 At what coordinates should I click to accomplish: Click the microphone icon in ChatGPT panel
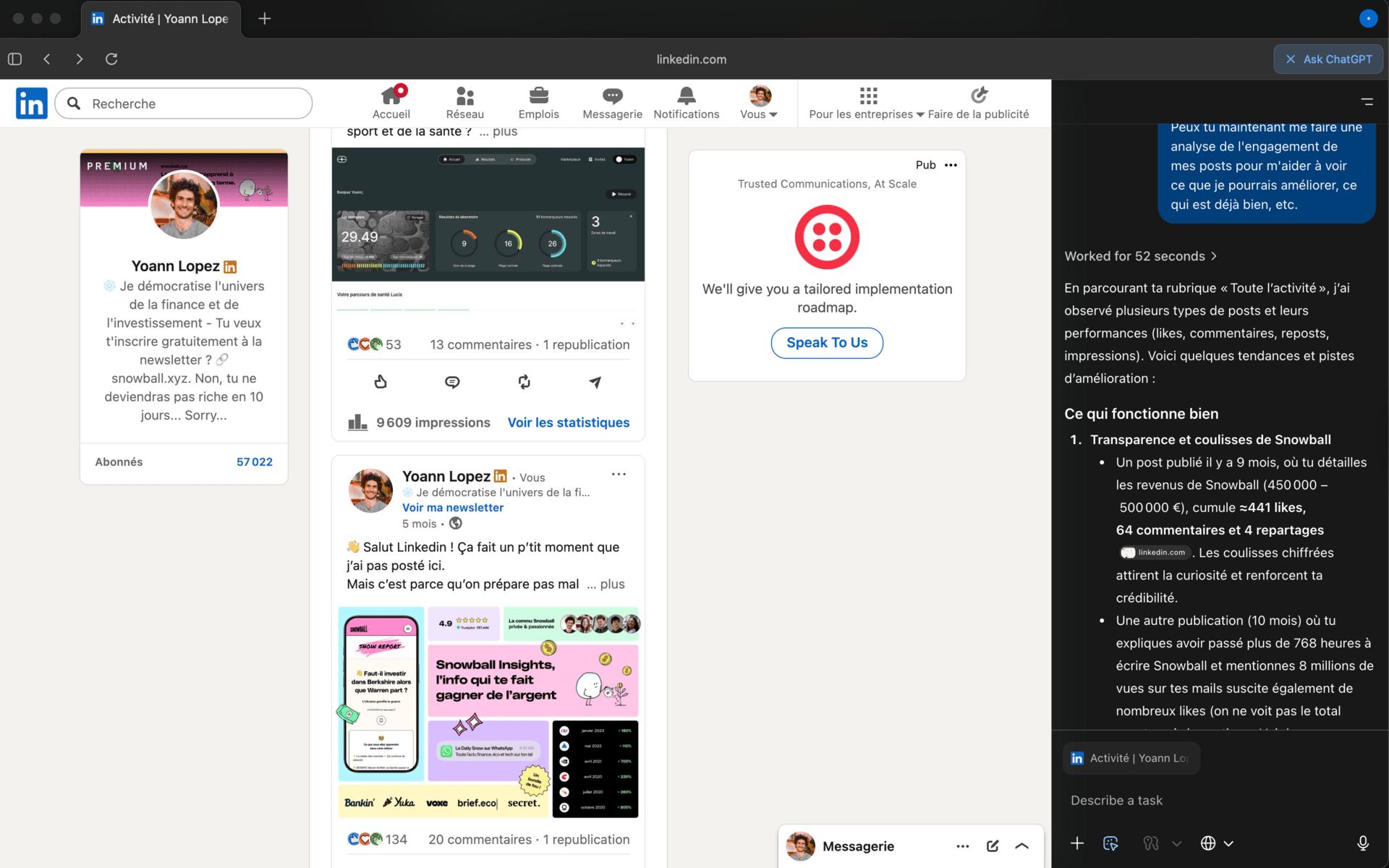pos(1362,843)
